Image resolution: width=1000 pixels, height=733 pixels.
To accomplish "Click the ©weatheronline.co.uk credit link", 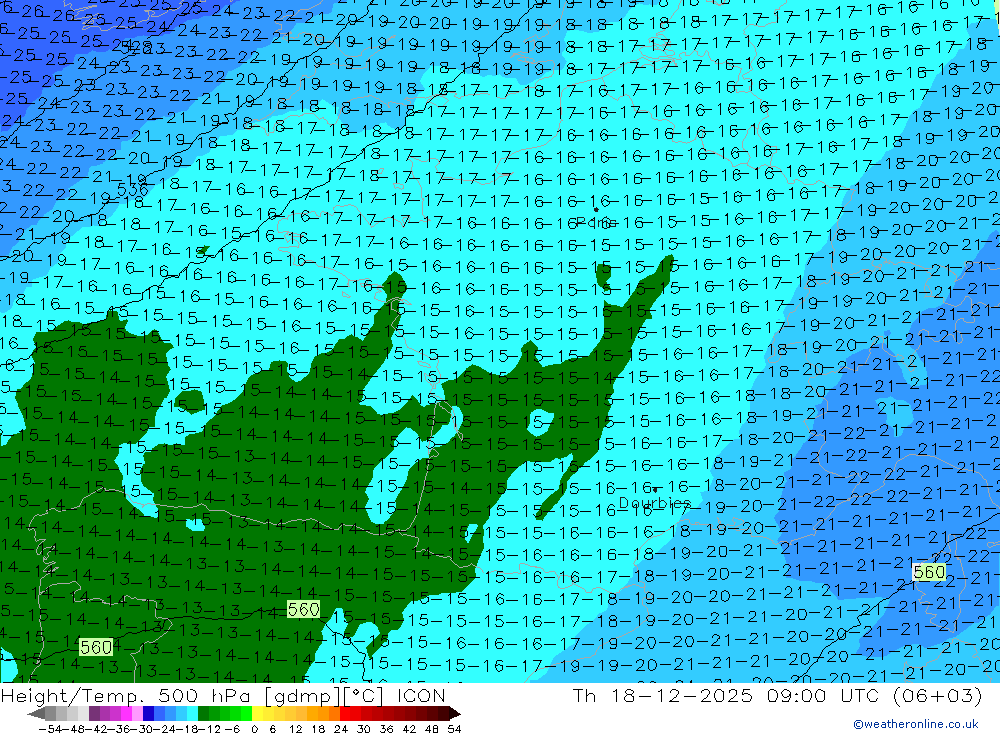I will [x=915, y=724].
